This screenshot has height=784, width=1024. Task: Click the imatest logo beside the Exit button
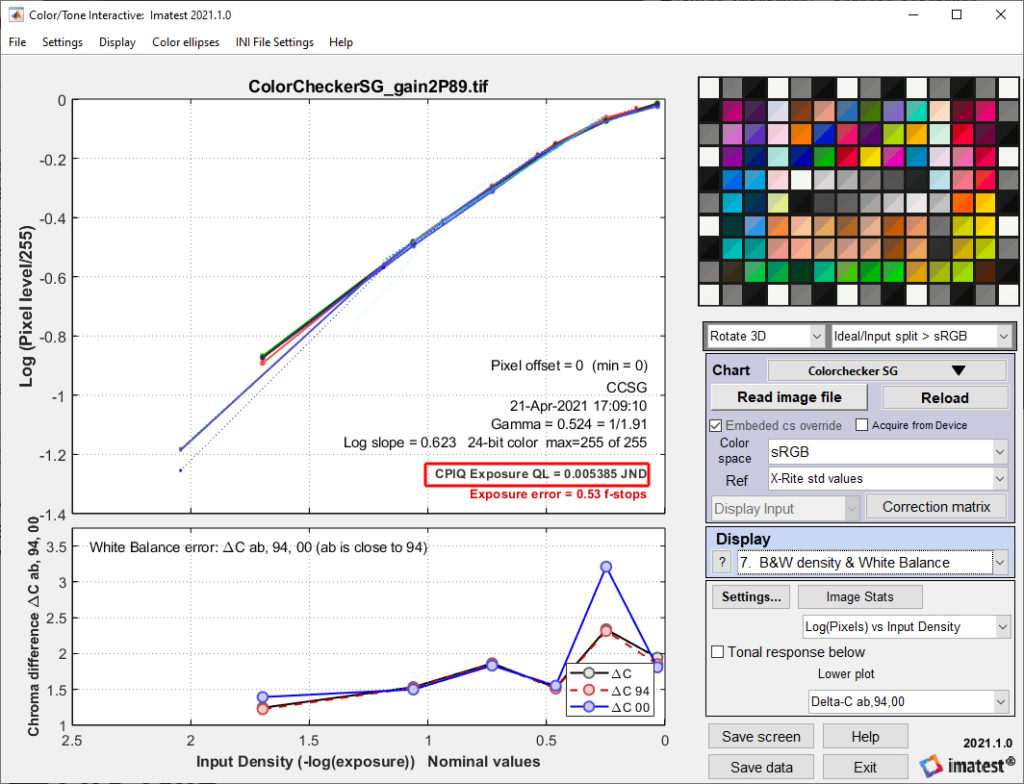967,765
